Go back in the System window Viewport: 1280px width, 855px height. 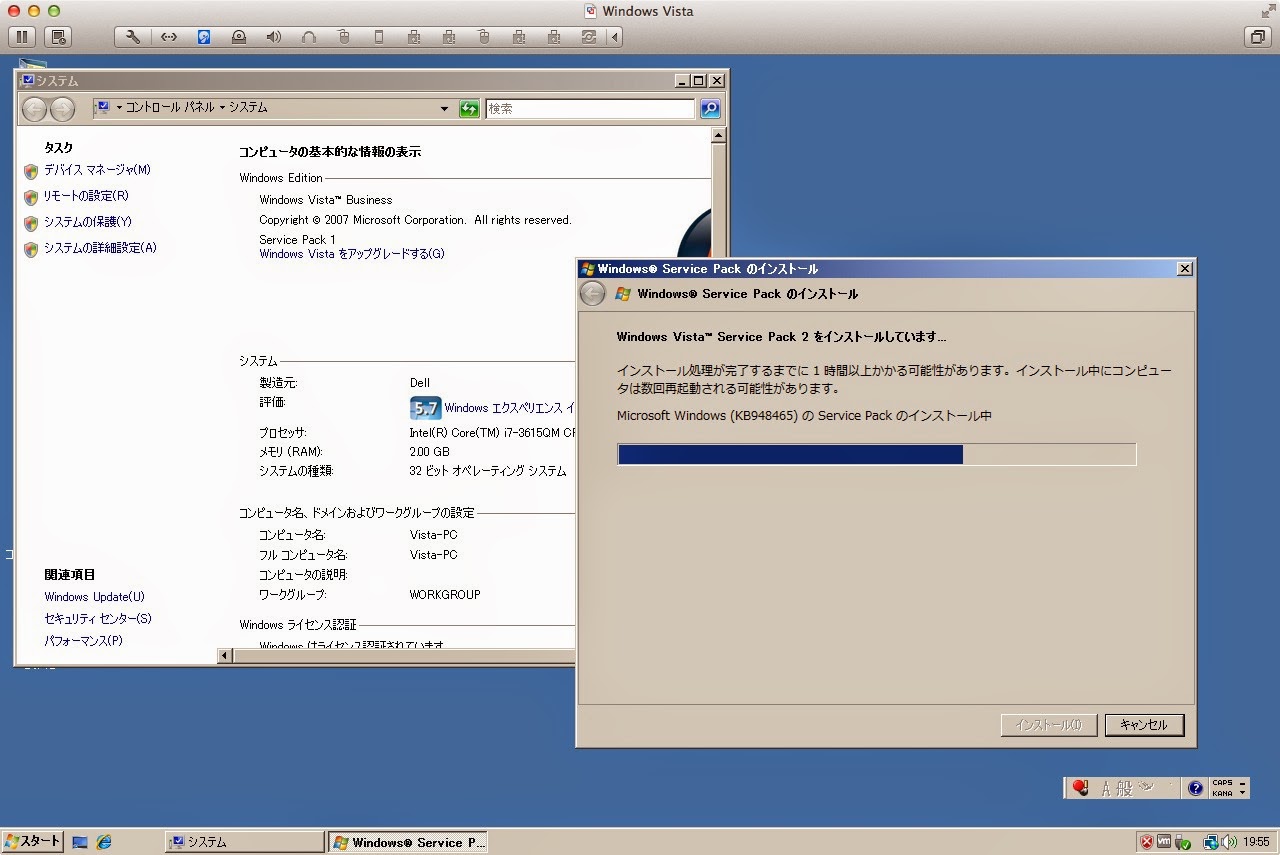pyautogui.click(x=34, y=109)
